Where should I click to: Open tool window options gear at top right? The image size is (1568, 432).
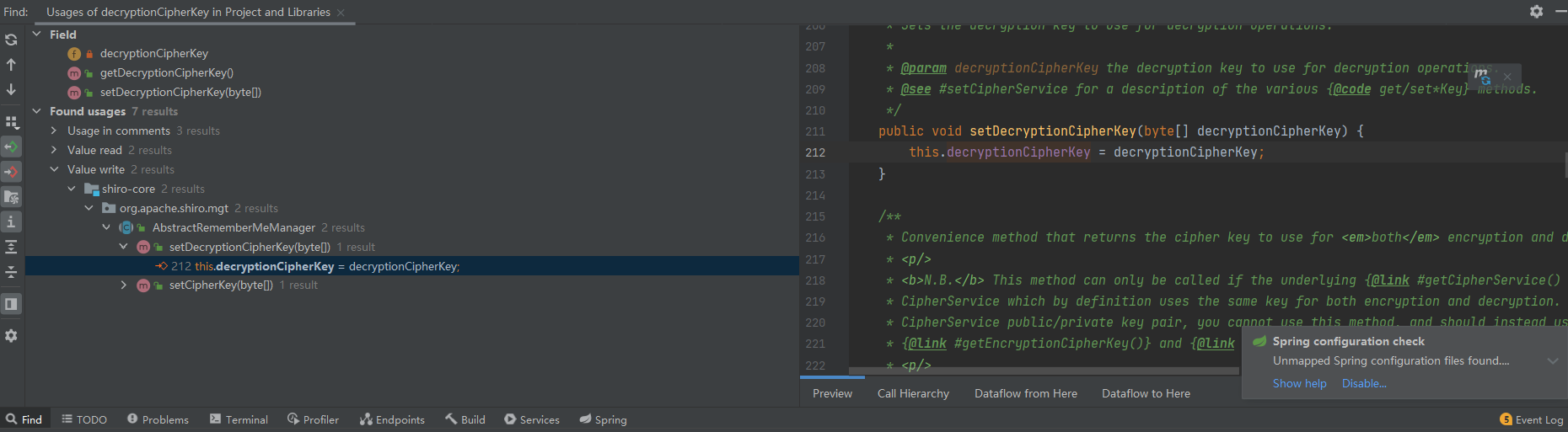point(1536,12)
